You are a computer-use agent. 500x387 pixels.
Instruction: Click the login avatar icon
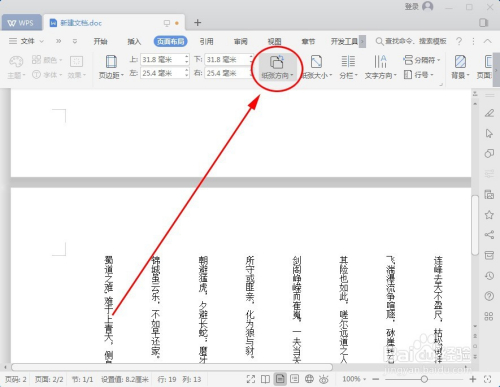pos(428,6)
